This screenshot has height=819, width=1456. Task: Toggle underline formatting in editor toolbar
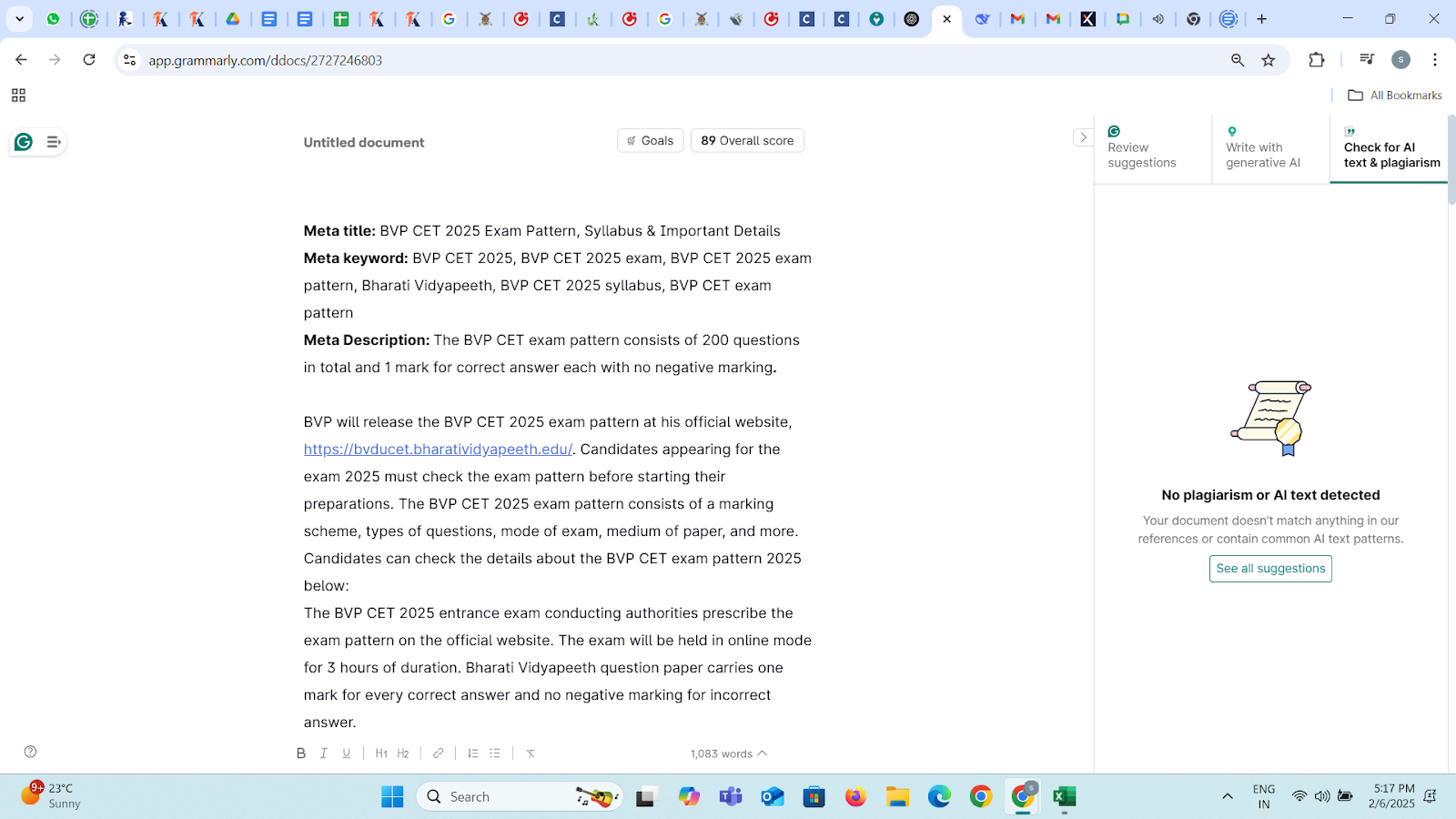347,753
